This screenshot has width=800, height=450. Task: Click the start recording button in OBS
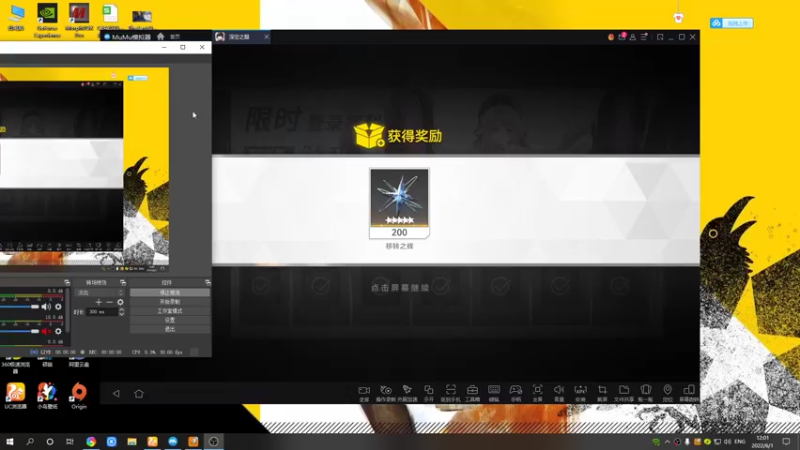(x=170, y=302)
